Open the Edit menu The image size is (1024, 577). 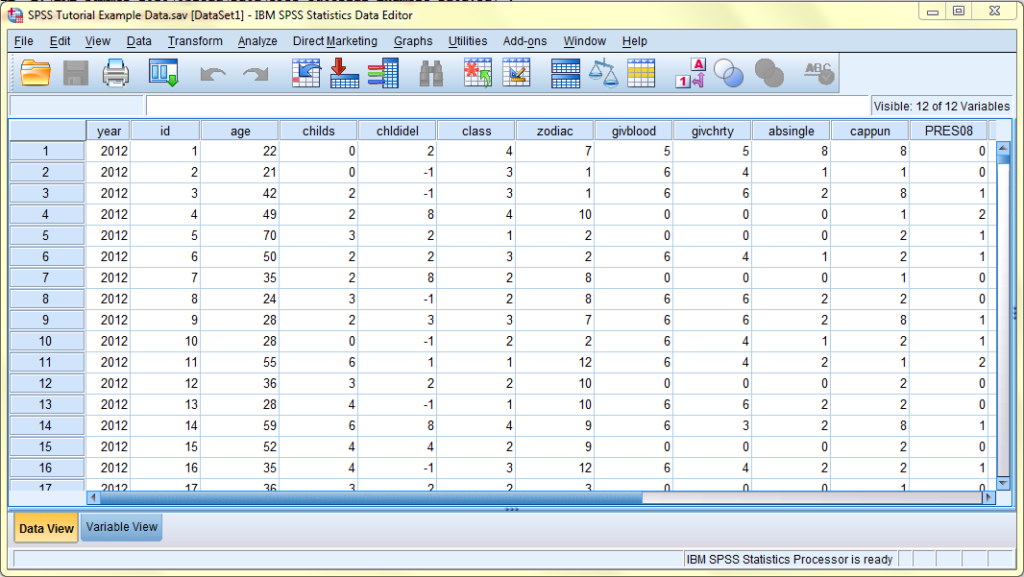[x=59, y=41]
